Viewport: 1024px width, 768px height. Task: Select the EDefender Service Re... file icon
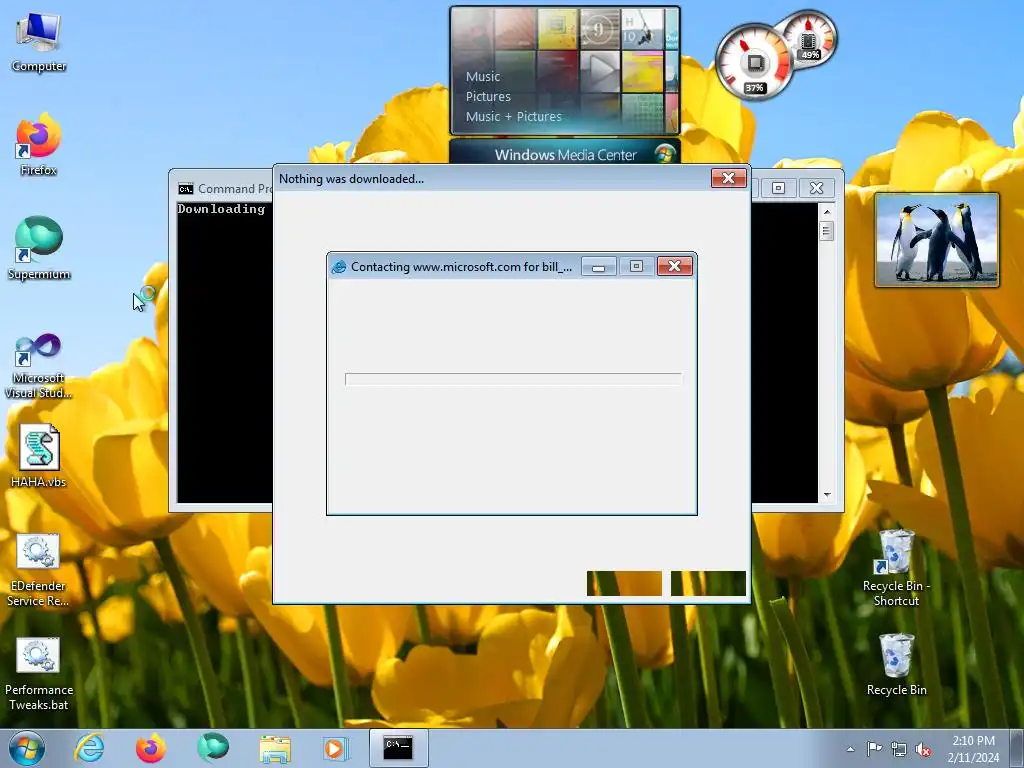(x=39, y=570)
